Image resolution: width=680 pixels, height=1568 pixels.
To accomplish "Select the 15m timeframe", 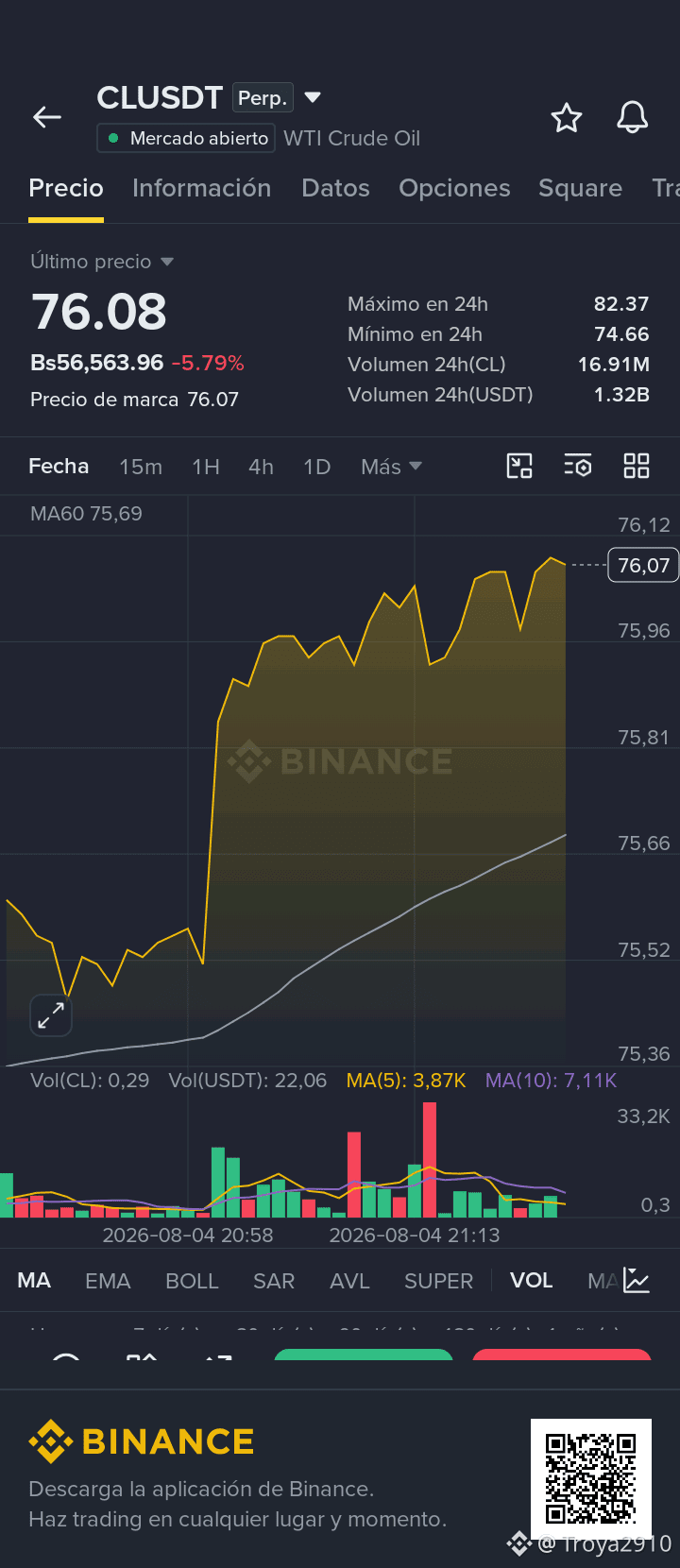I will click(141, 467).
